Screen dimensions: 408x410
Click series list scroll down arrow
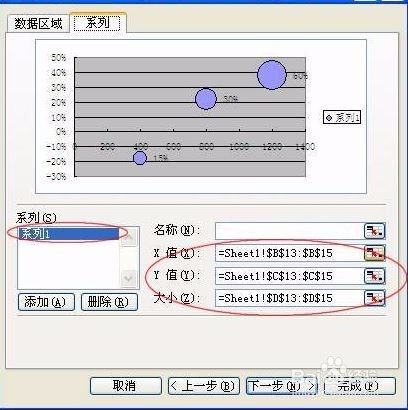129,278
